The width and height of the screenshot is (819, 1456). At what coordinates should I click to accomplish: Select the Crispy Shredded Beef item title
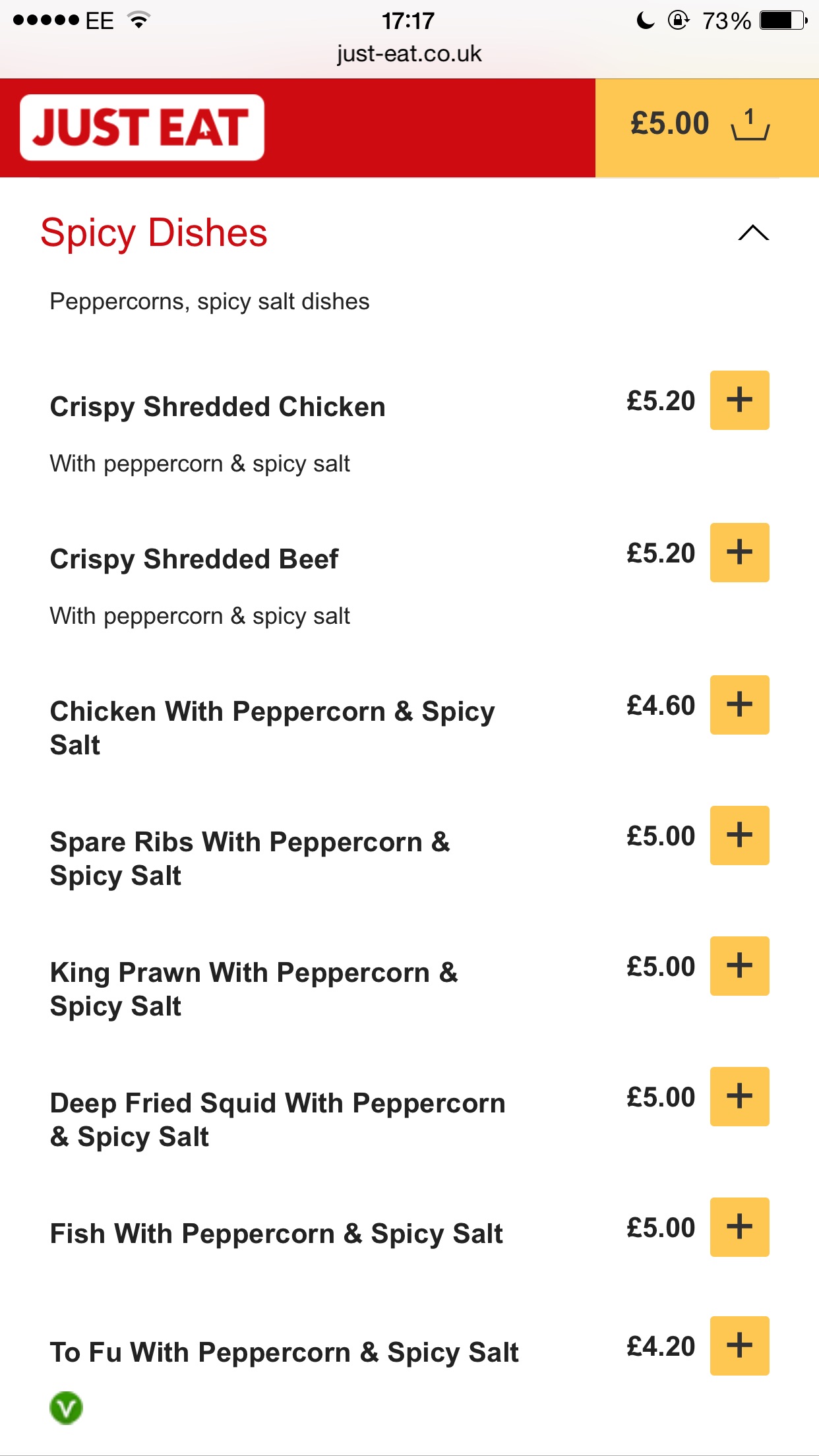point(194,559)
